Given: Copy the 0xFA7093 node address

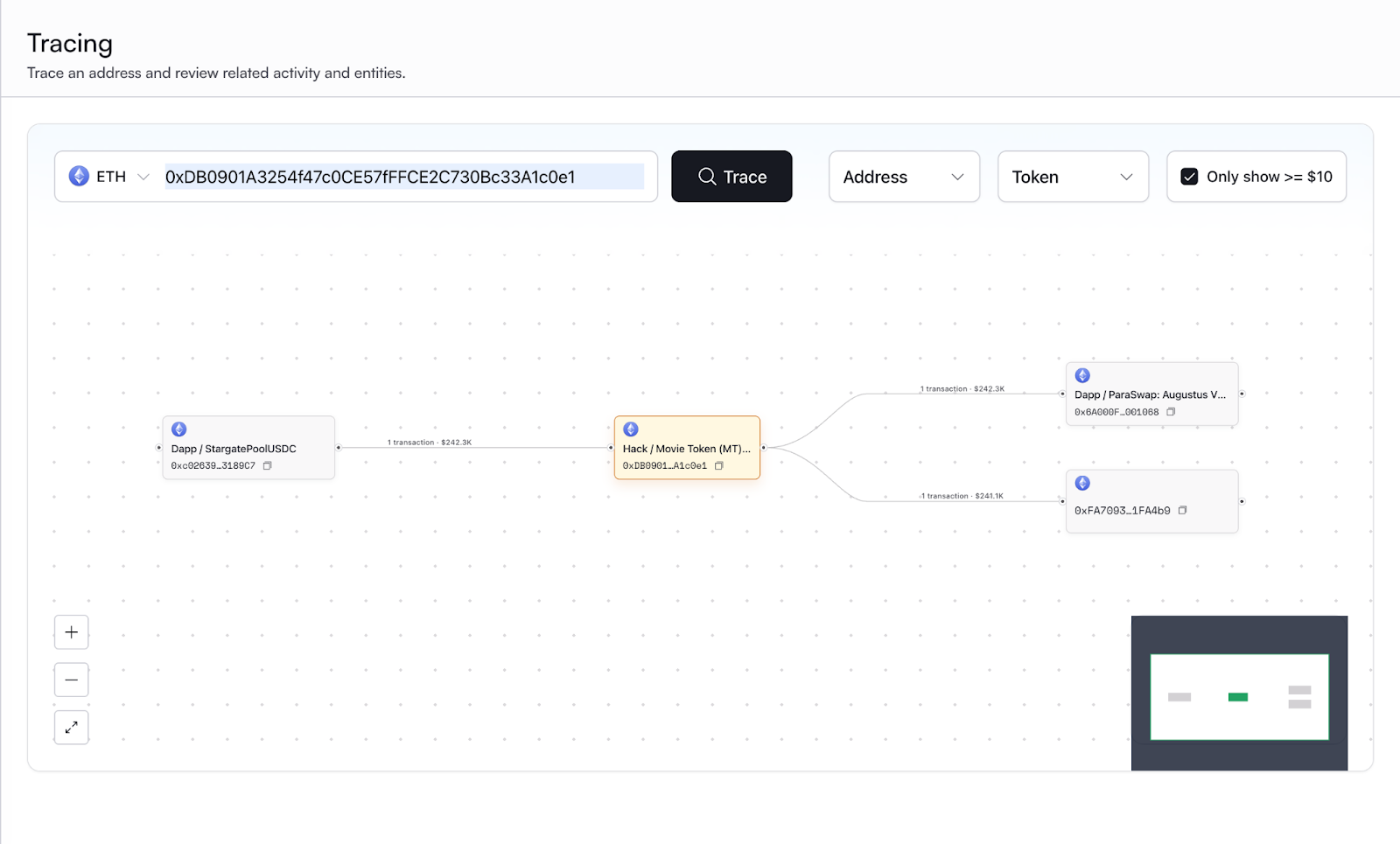Looking at the screenshot, I should (x=1182, y=511).
